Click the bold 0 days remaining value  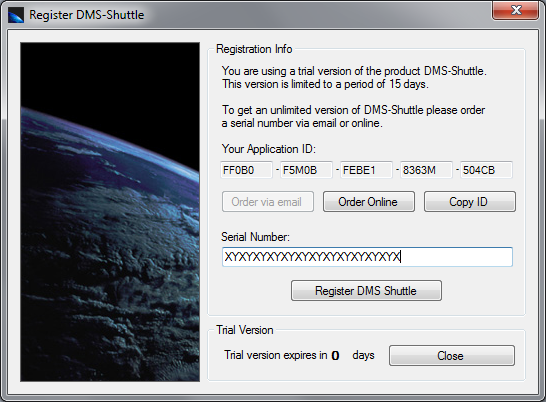click(335, 356)
